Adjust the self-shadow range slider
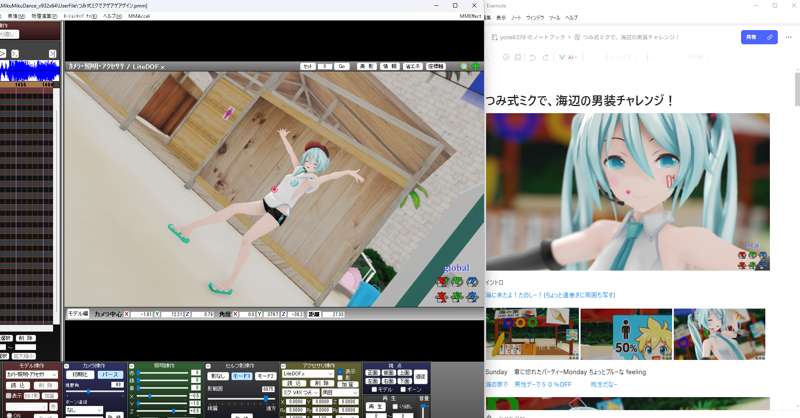Viewport: 800px width, 418px height. pyautogui.click(x=241, y=398)
